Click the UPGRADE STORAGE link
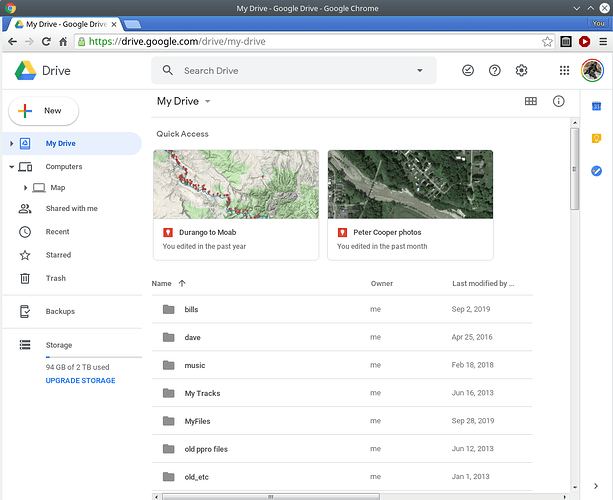Viewport: 613px width, 500px height. [81, 380]
